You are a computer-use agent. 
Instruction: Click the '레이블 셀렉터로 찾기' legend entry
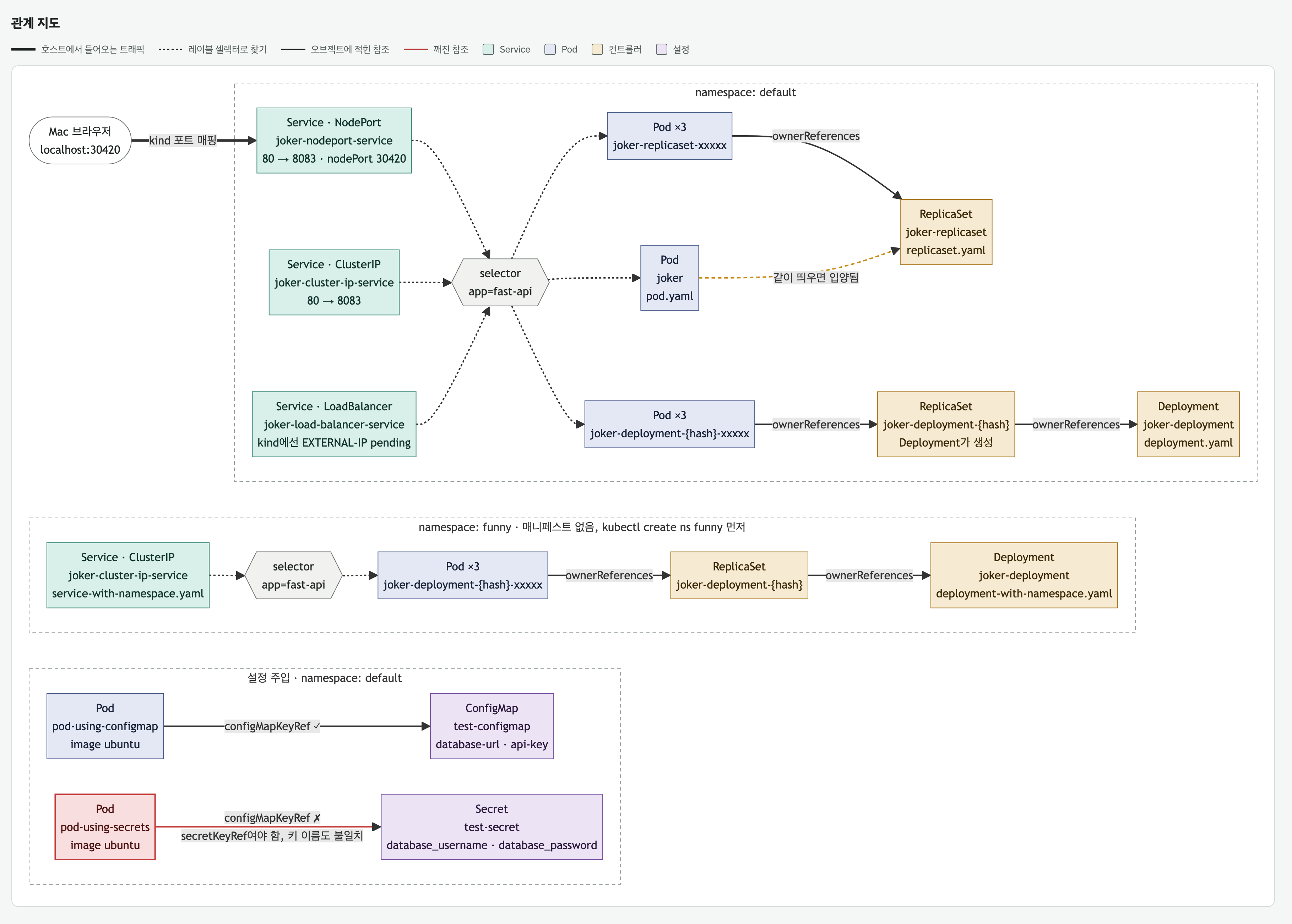coord(213,49)
